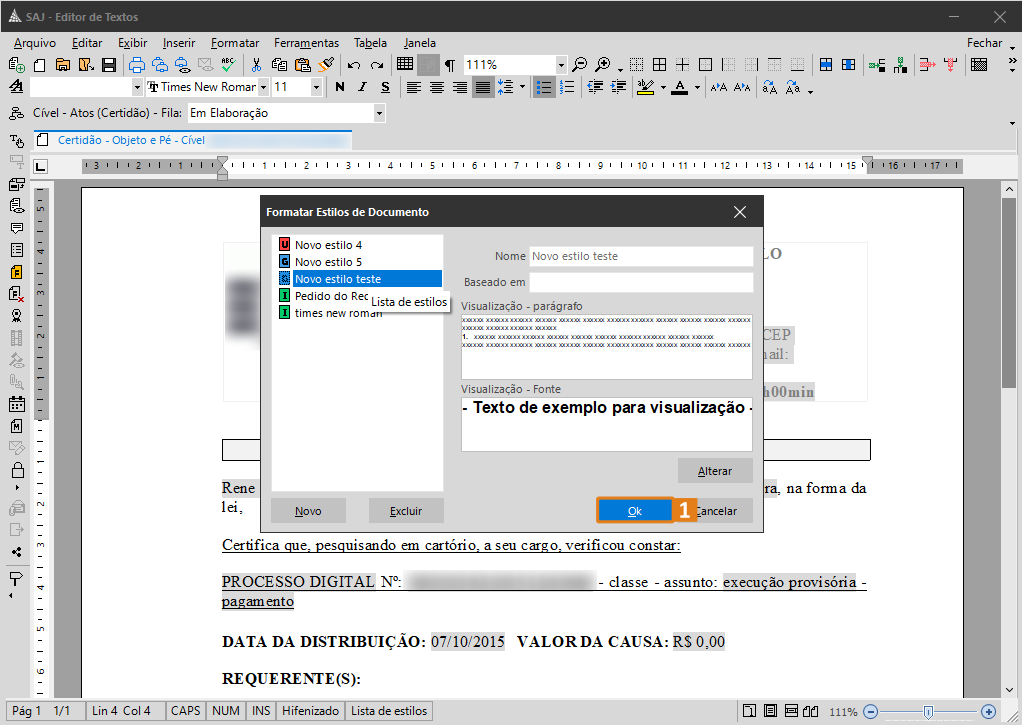Viewport: 1022px width, 725px height.
Task: Expand the Fila queue dropdown
Action: coord(379,113)
